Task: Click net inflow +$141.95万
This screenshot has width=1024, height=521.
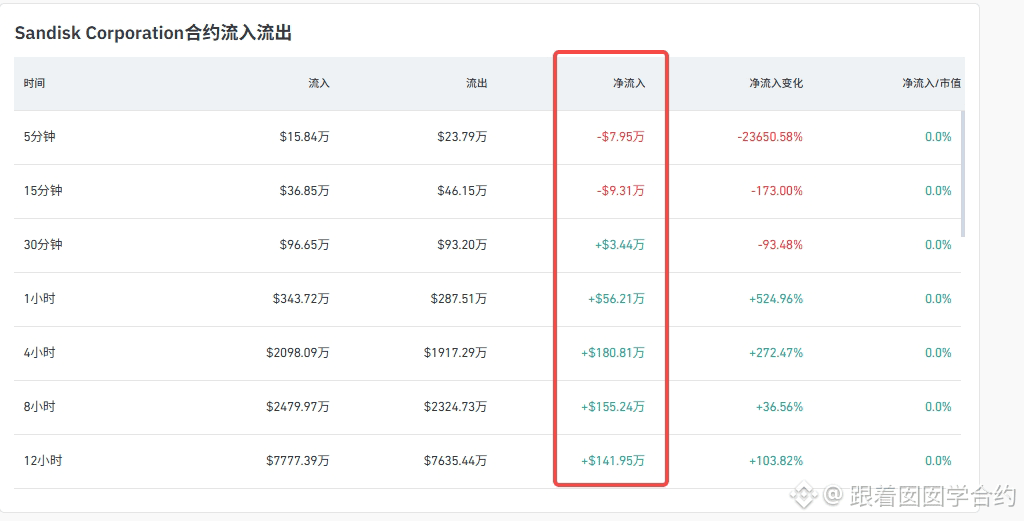Action: pyautogui.click(x=613, y=461)
